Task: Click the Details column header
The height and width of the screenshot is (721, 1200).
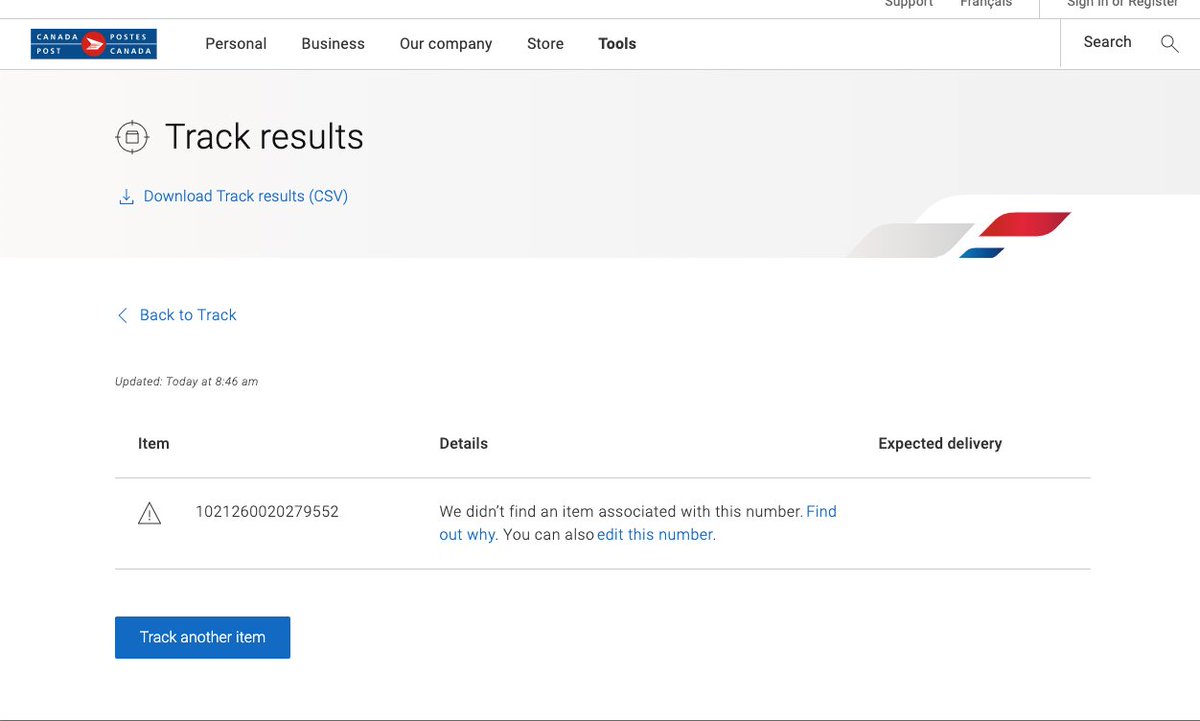Action: (464, 444)
